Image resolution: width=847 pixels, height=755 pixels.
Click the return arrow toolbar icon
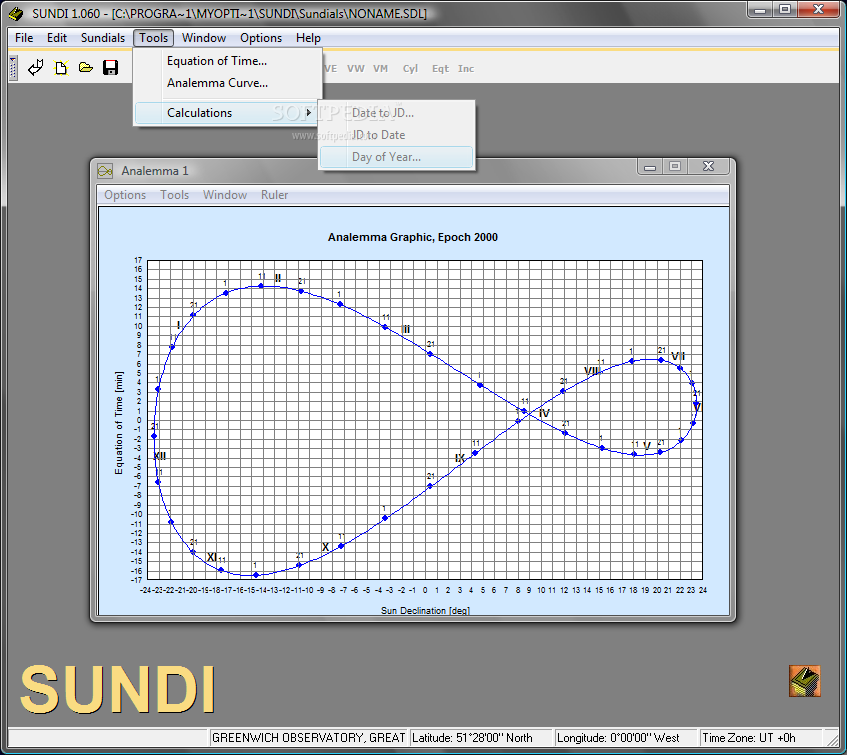36,68
